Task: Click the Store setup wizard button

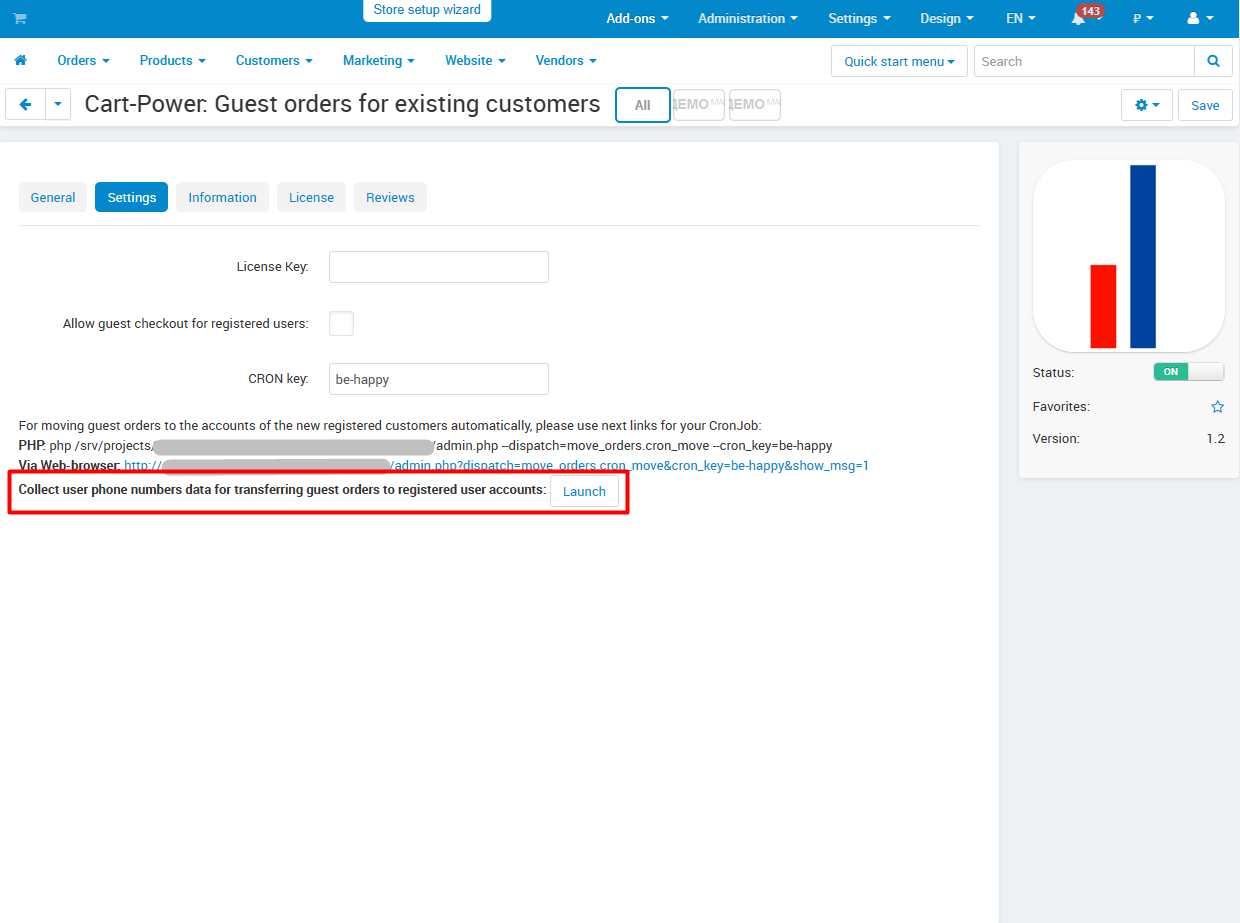Action: 427,10
